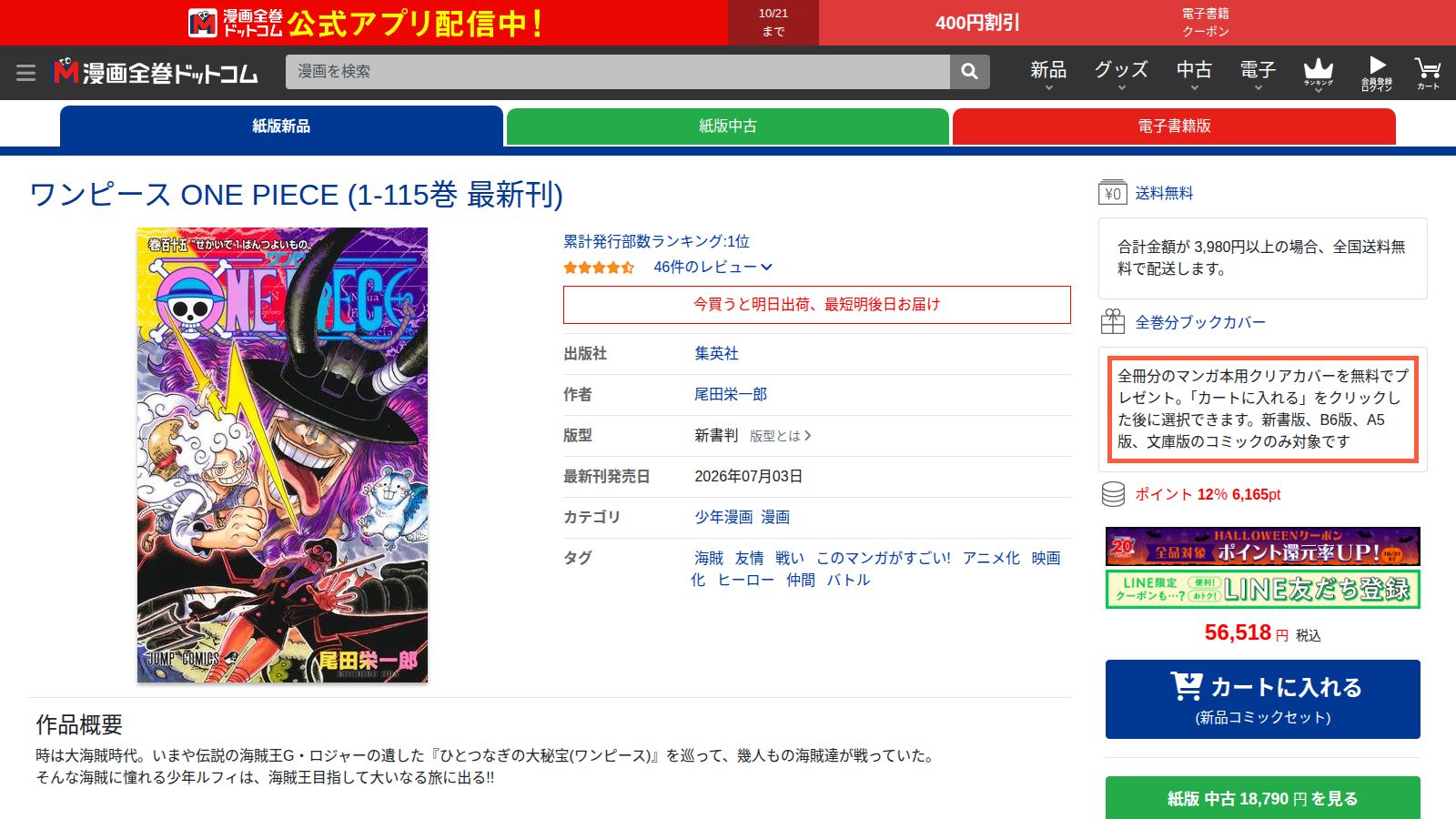
Task: Click the coin stack points icon
Action: pyautogui.click(x=1113, y=494)
